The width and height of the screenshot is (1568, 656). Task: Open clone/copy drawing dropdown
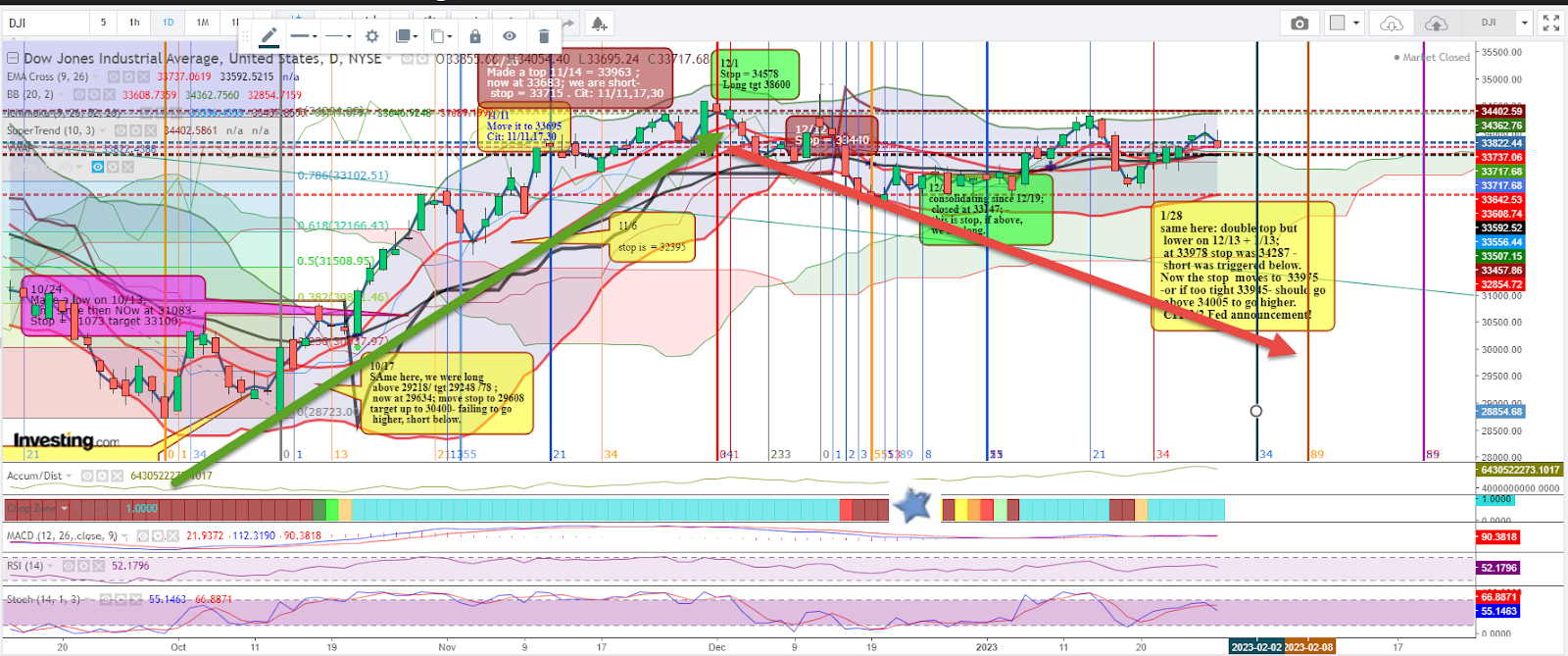pos(441,36)
